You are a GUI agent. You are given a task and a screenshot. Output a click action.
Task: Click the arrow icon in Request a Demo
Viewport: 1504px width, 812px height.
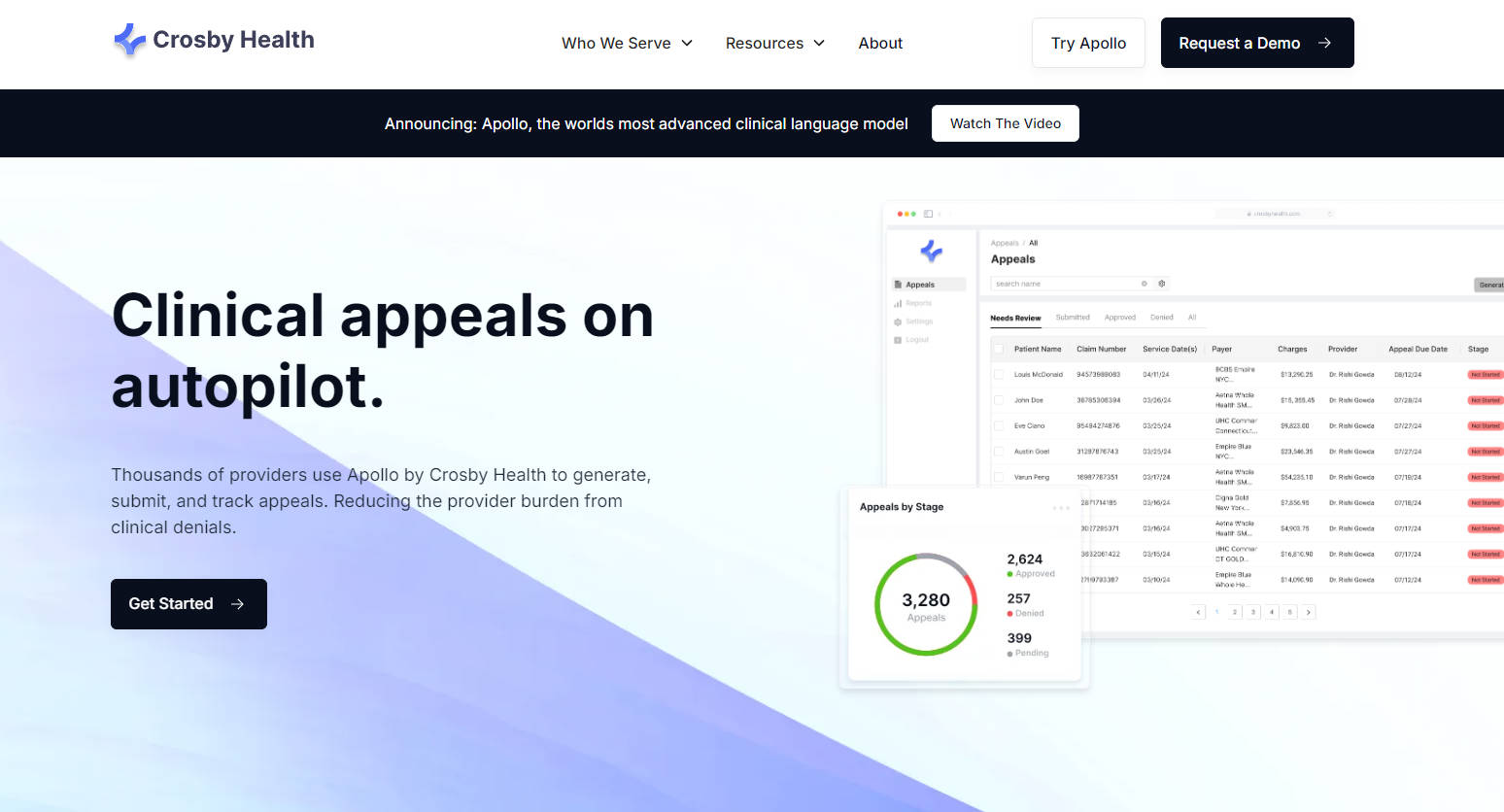(x=1324, y=43)
